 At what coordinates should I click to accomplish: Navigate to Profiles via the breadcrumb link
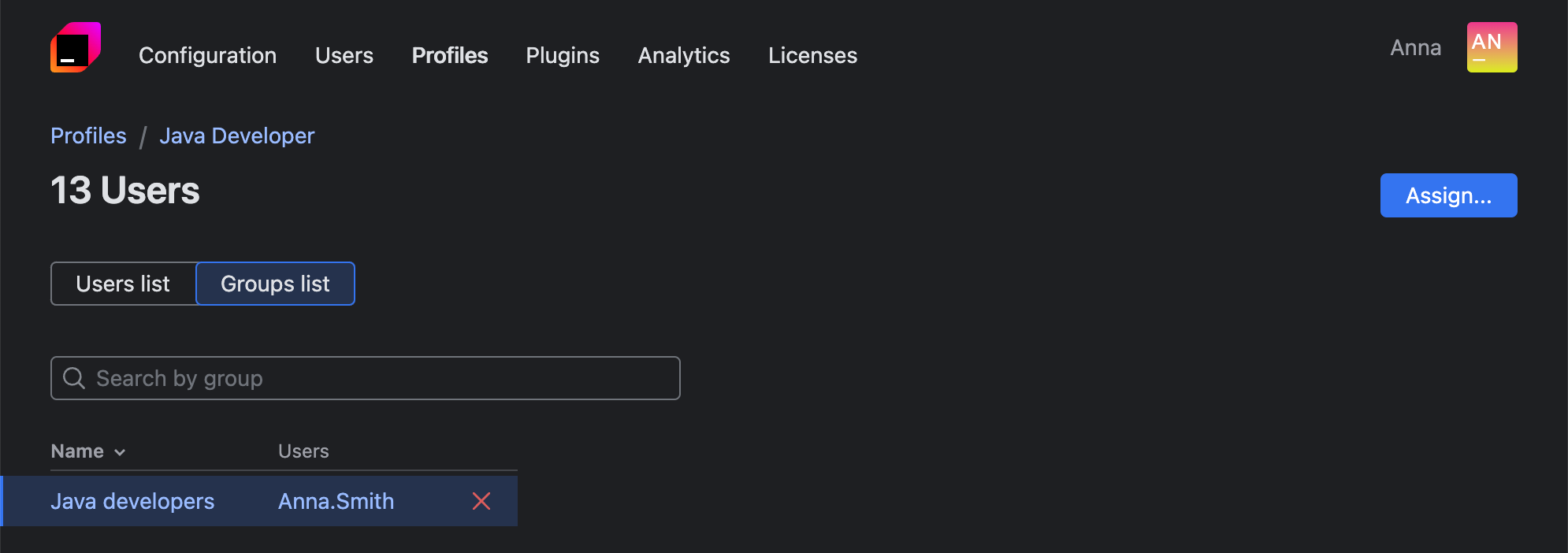tap(88, 135)
